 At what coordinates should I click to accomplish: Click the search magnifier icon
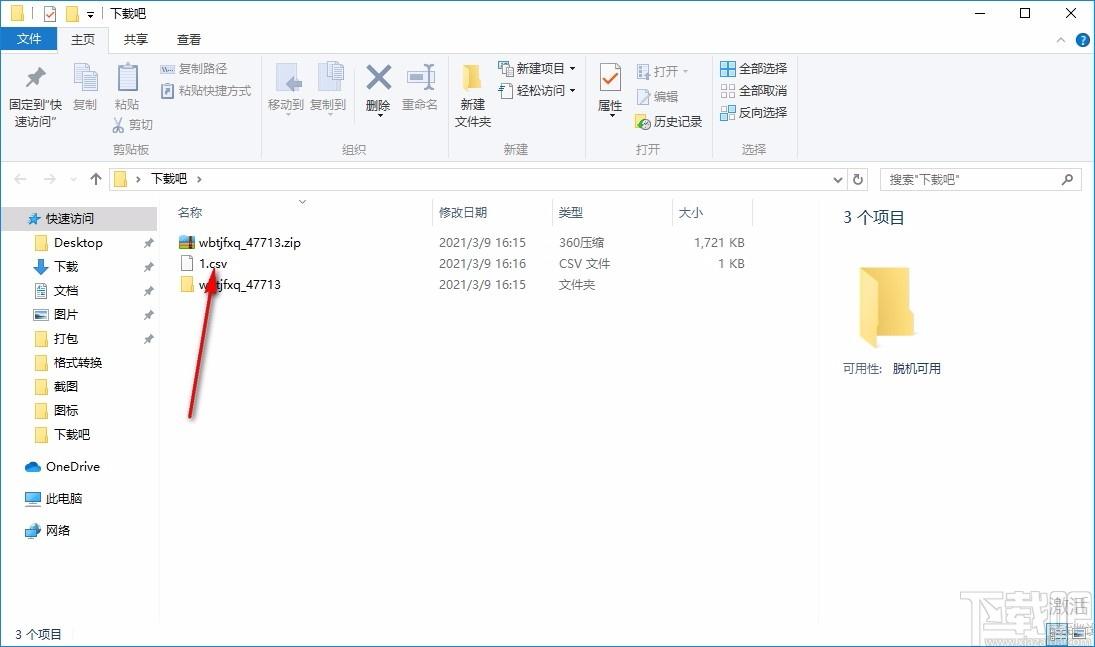(x=1067, y=180)
